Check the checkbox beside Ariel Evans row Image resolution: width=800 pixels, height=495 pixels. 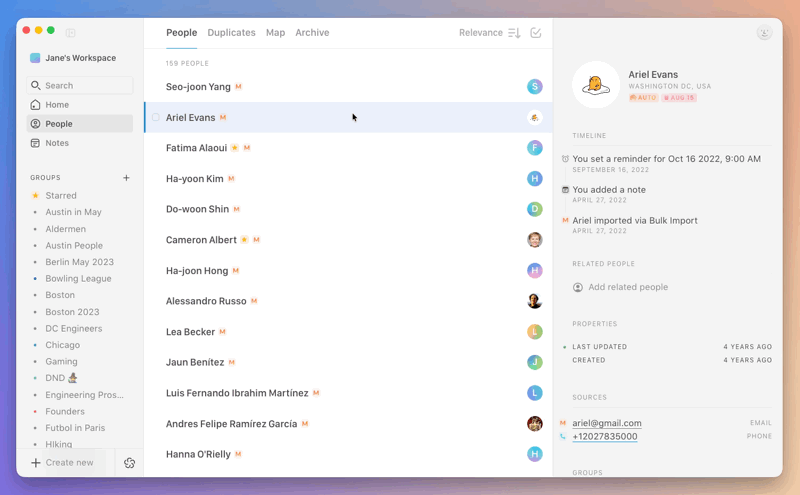pyautogui.click(x=156, y=118)
